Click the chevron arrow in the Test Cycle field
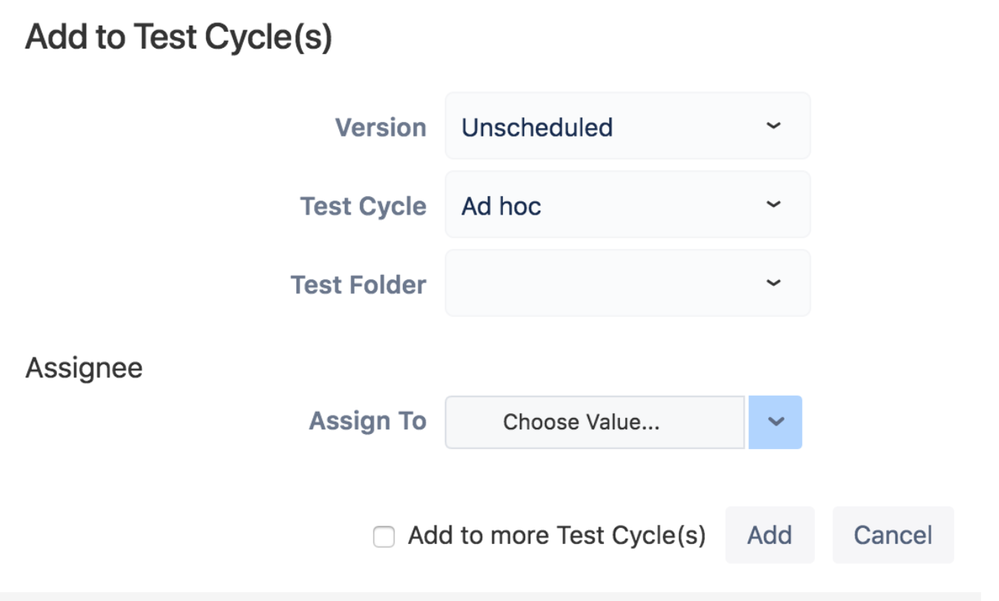This screenshot has height=601, width=999. tap(773, 204)
